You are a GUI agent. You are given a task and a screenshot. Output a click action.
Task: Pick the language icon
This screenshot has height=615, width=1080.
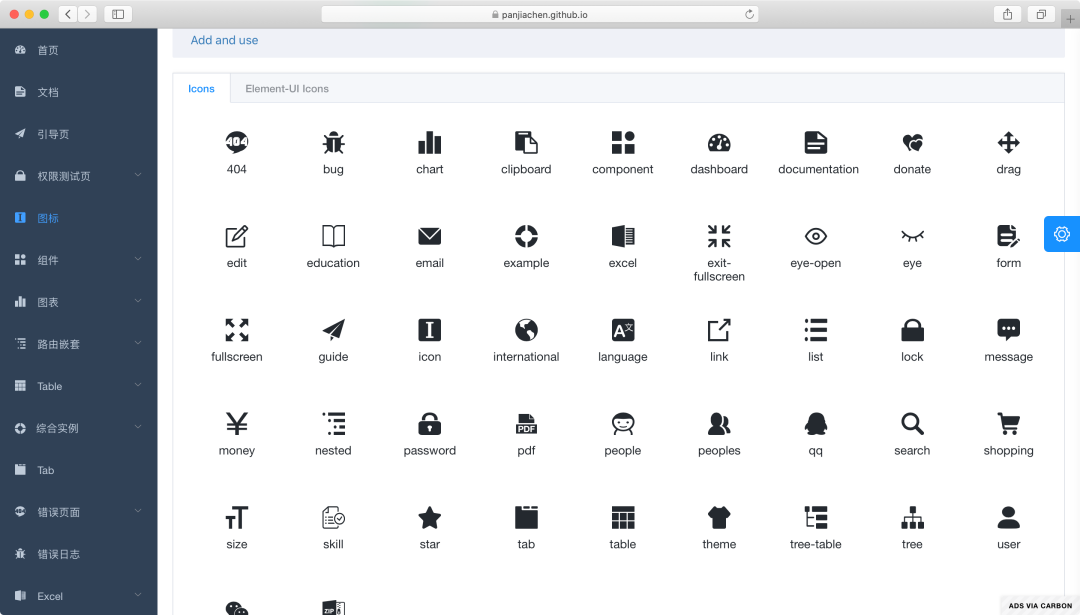pos(623,330)
